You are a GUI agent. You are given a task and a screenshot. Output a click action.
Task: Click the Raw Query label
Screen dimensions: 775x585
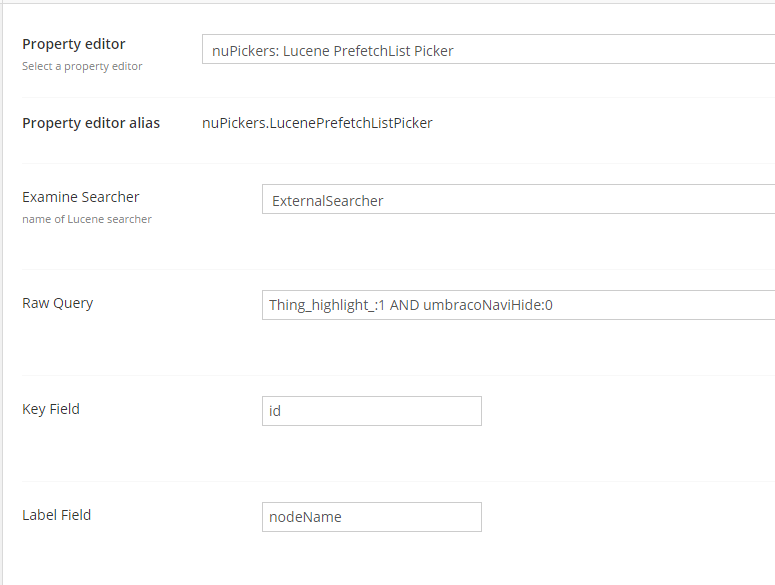(x=57, y=303)
